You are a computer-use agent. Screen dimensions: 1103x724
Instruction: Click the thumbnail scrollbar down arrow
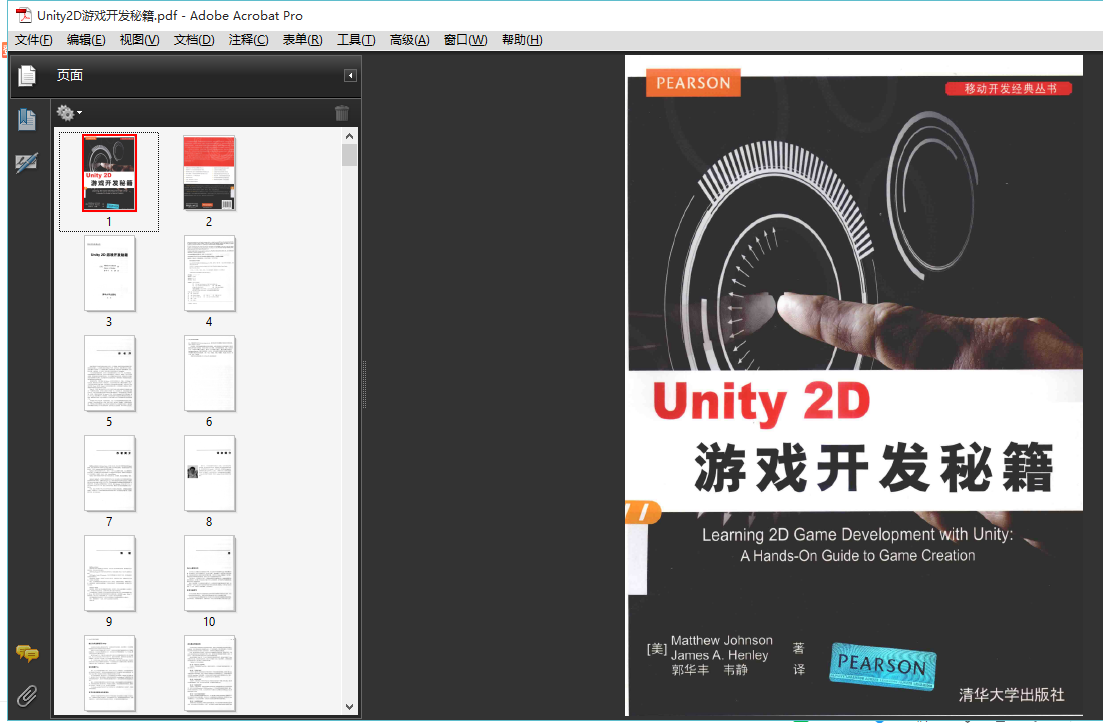coord(350,706)
